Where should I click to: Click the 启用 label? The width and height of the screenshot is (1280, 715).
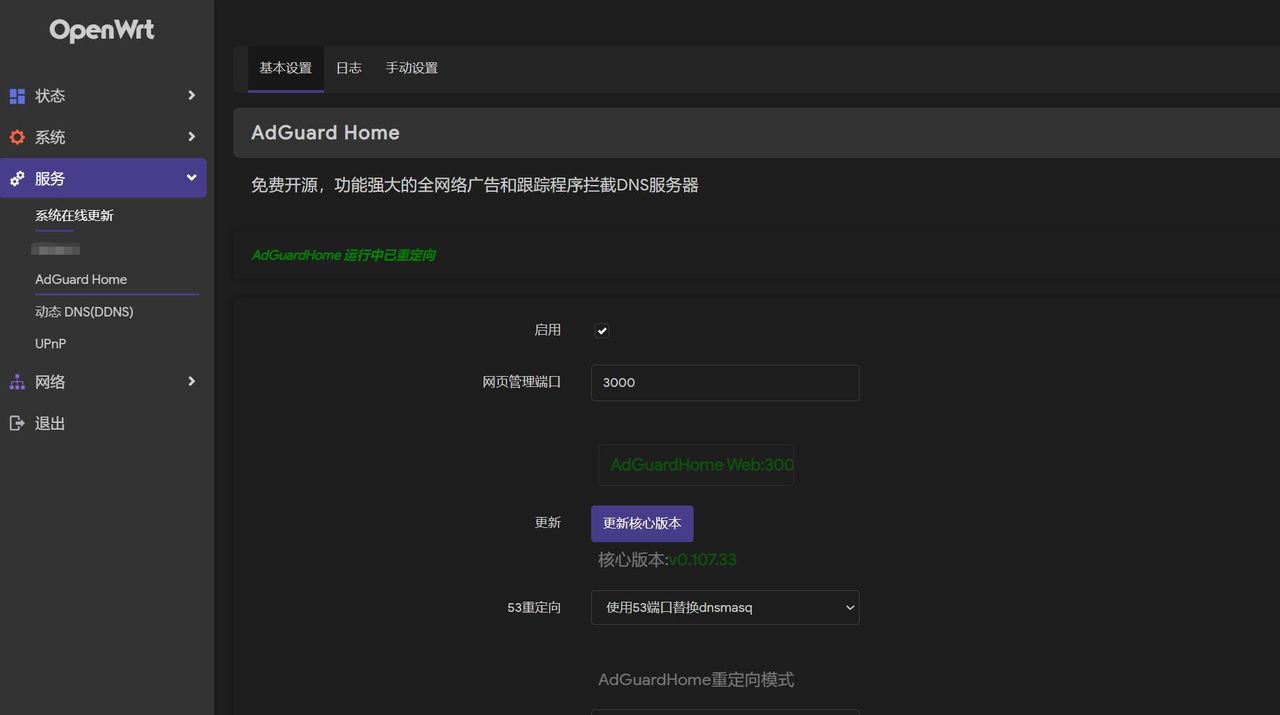(x=548, y=330)
